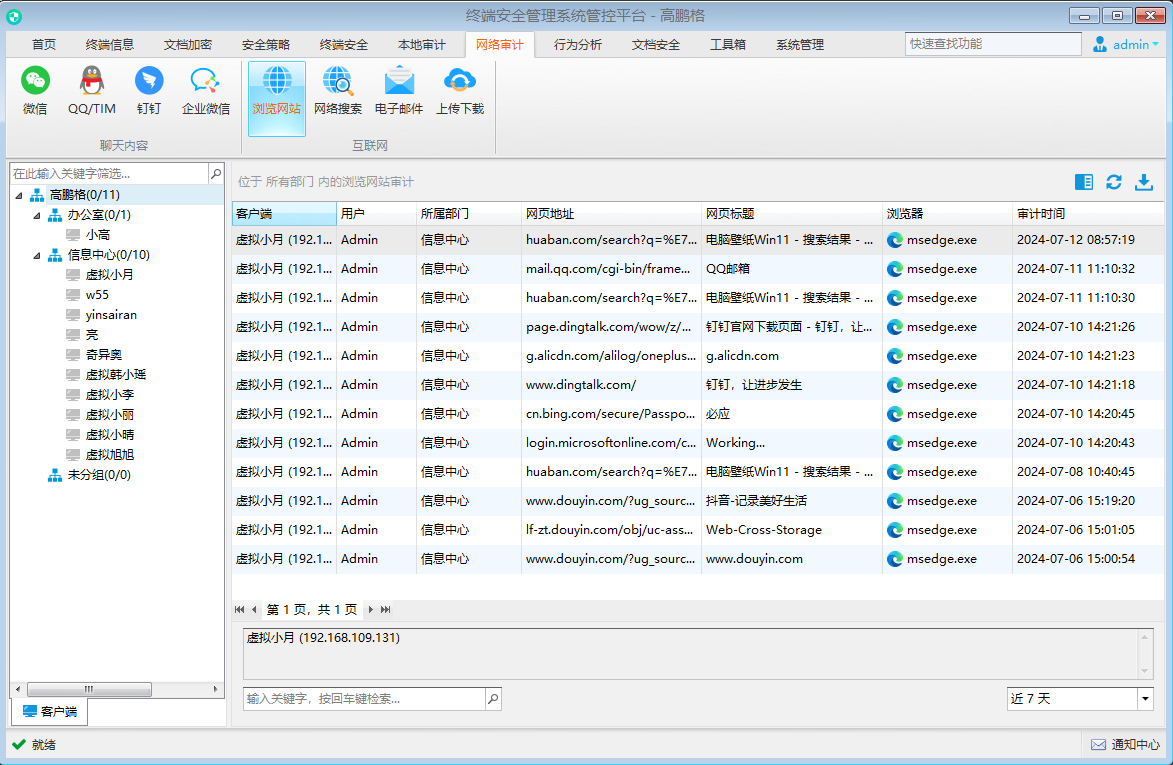This screenshot has width=1173, height=765.
Task: Switch to the 文档安全 tab
Action: pos(655,45)
